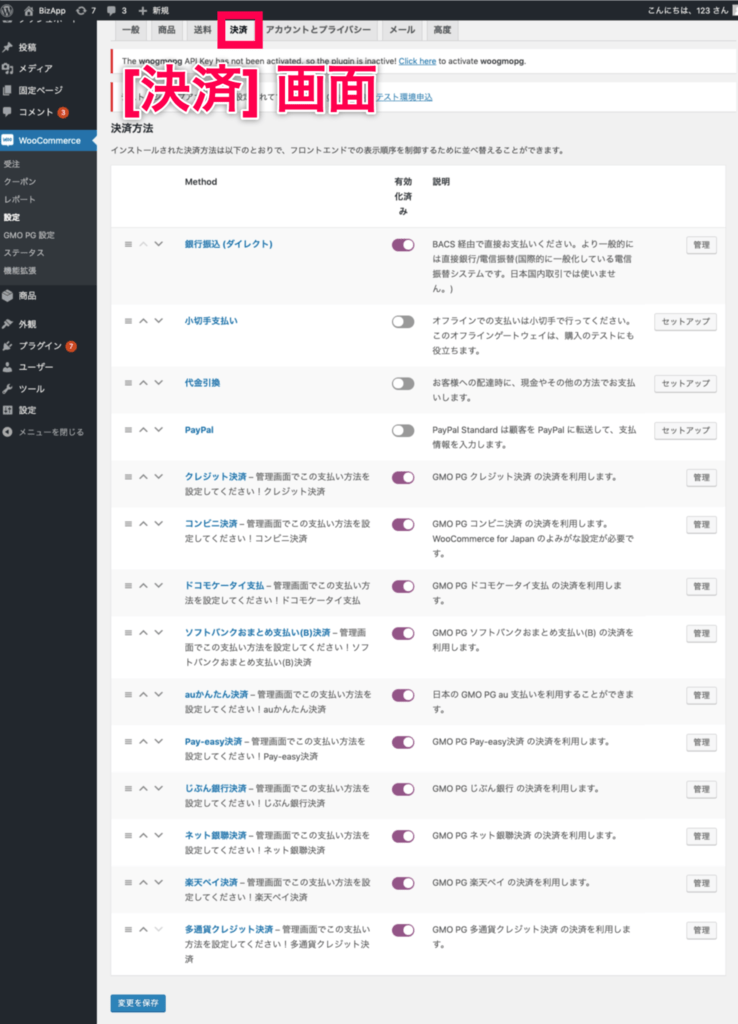
Task: Click 管理 for 楽天ペイ決済
Action: click(x=701, y=883)
